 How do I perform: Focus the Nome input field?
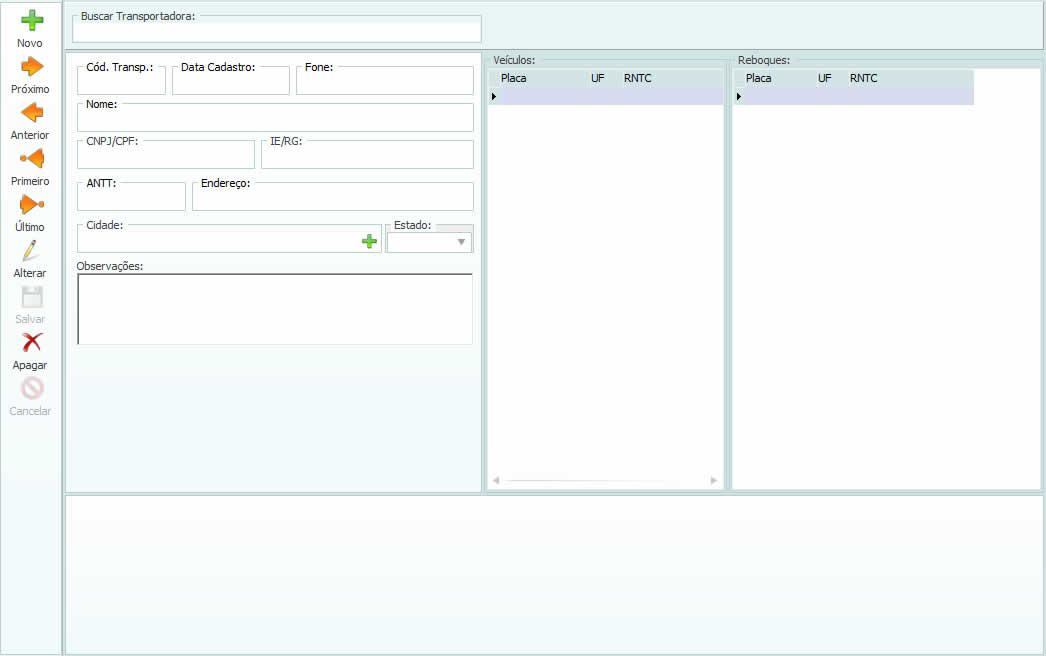[275, 120]
